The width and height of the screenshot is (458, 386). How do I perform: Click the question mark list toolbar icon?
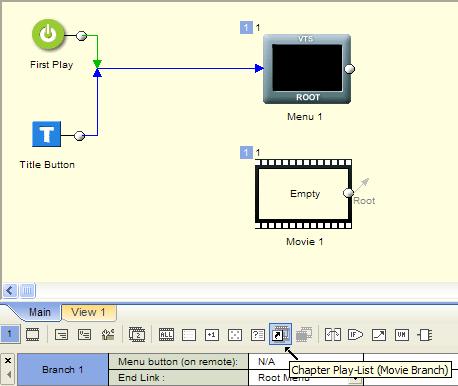258,334
